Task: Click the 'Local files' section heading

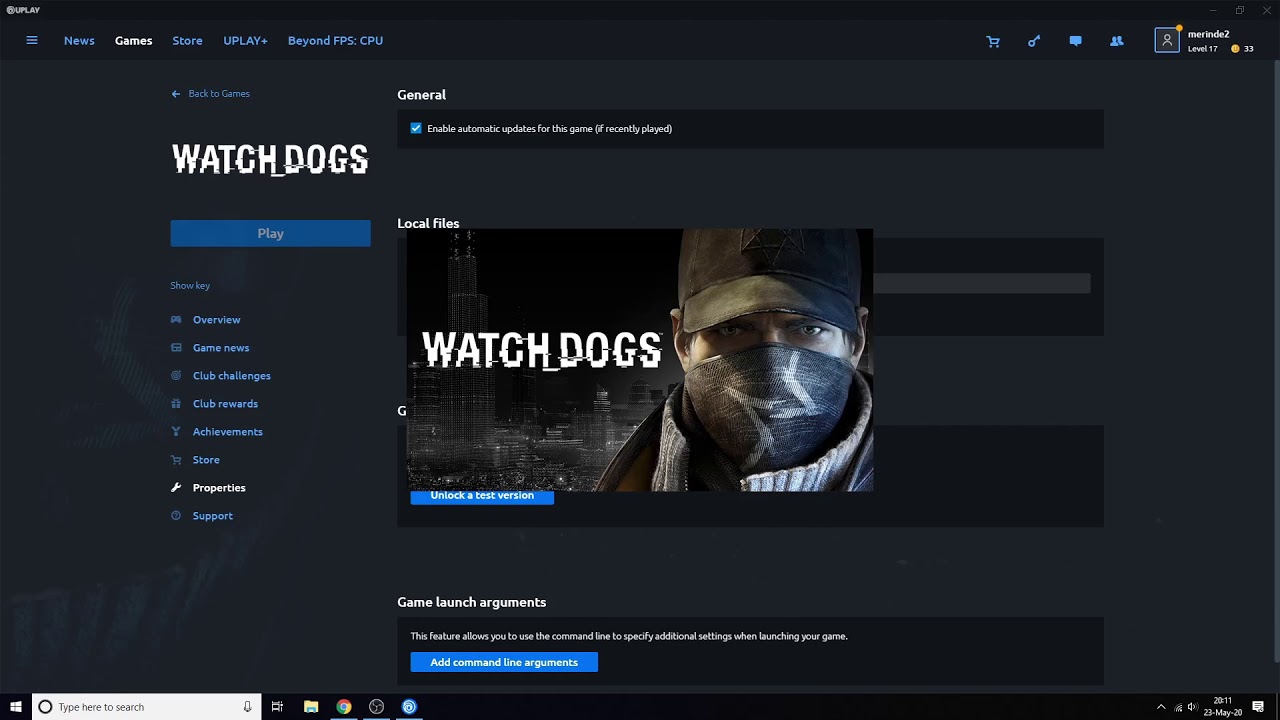Action: [x=428, y=223]
